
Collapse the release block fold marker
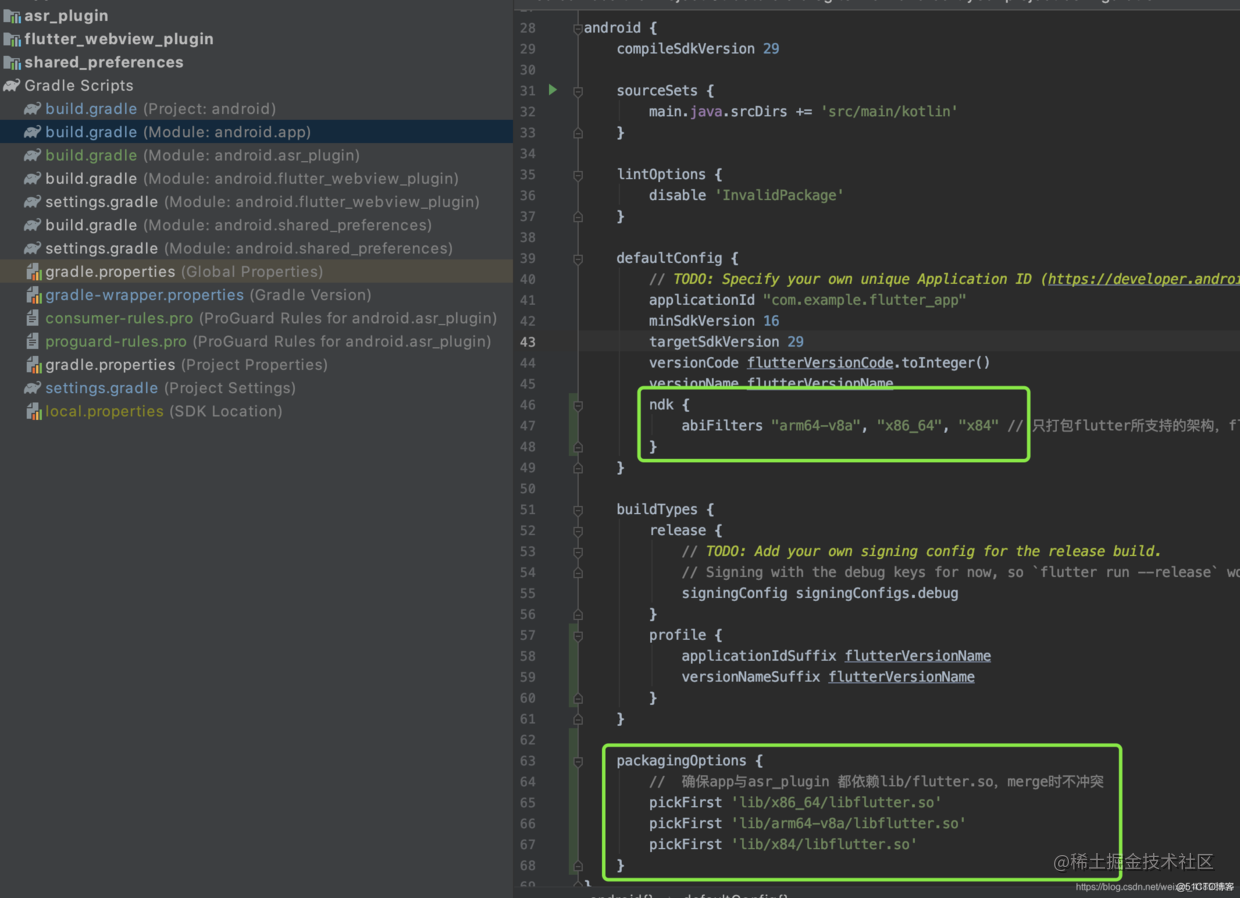577,530
